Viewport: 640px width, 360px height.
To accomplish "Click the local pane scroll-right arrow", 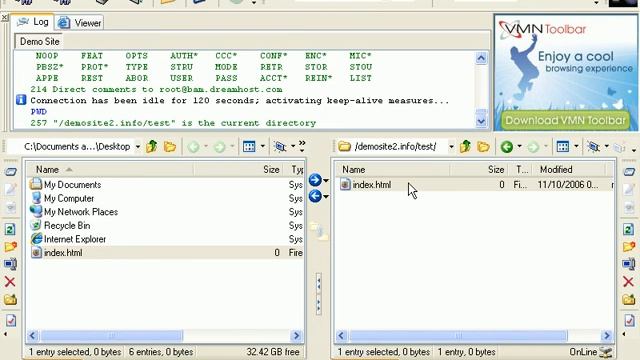I will click(297, 336).
